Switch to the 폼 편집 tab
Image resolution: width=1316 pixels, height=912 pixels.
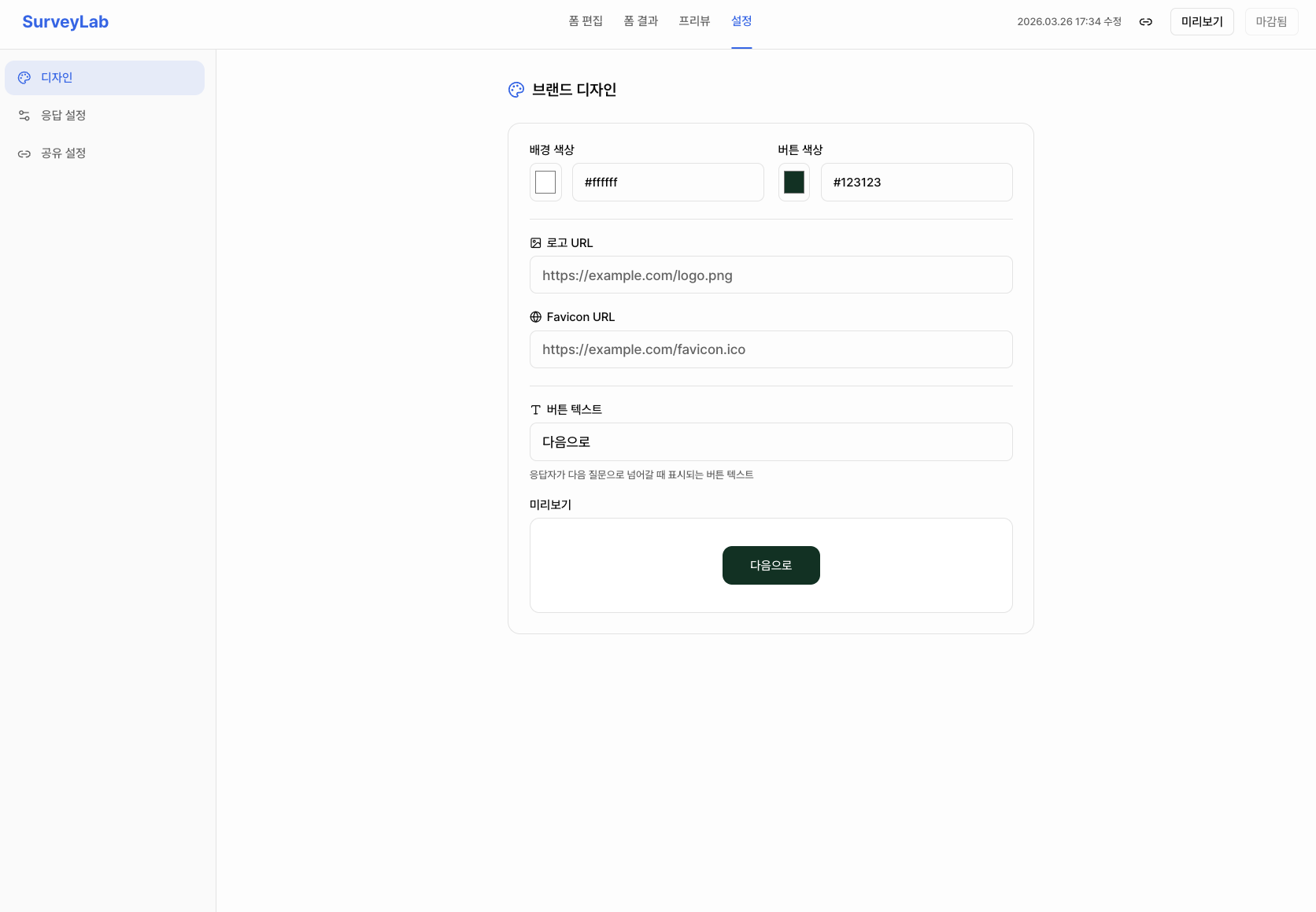point(585,21)
